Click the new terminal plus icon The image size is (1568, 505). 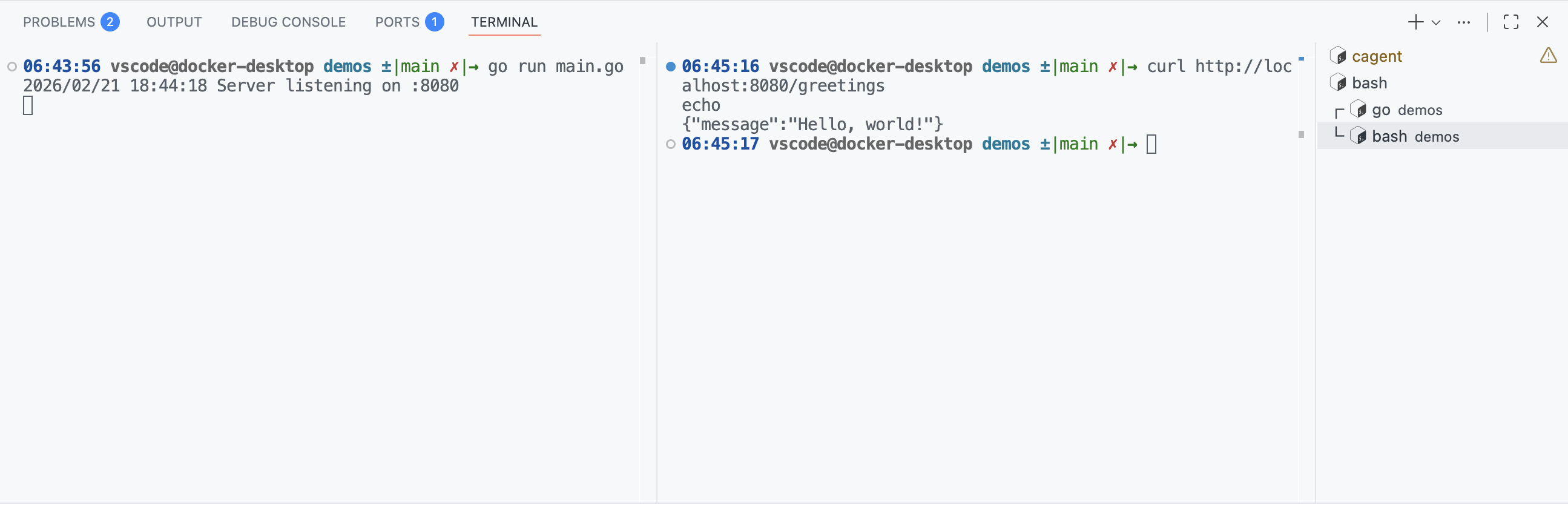tap(1415, 22)
